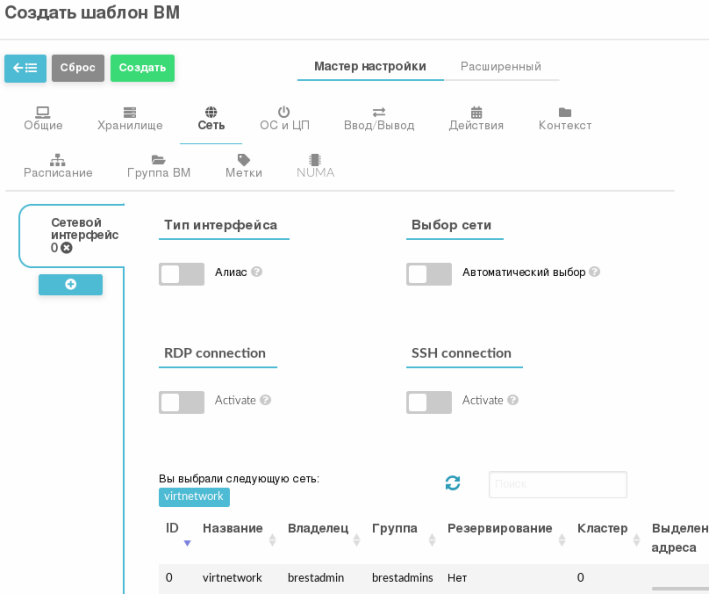Viewport: 716px width, 598px height.
Task: Remove network interface 0 via x icon
Action: point(67,248)
